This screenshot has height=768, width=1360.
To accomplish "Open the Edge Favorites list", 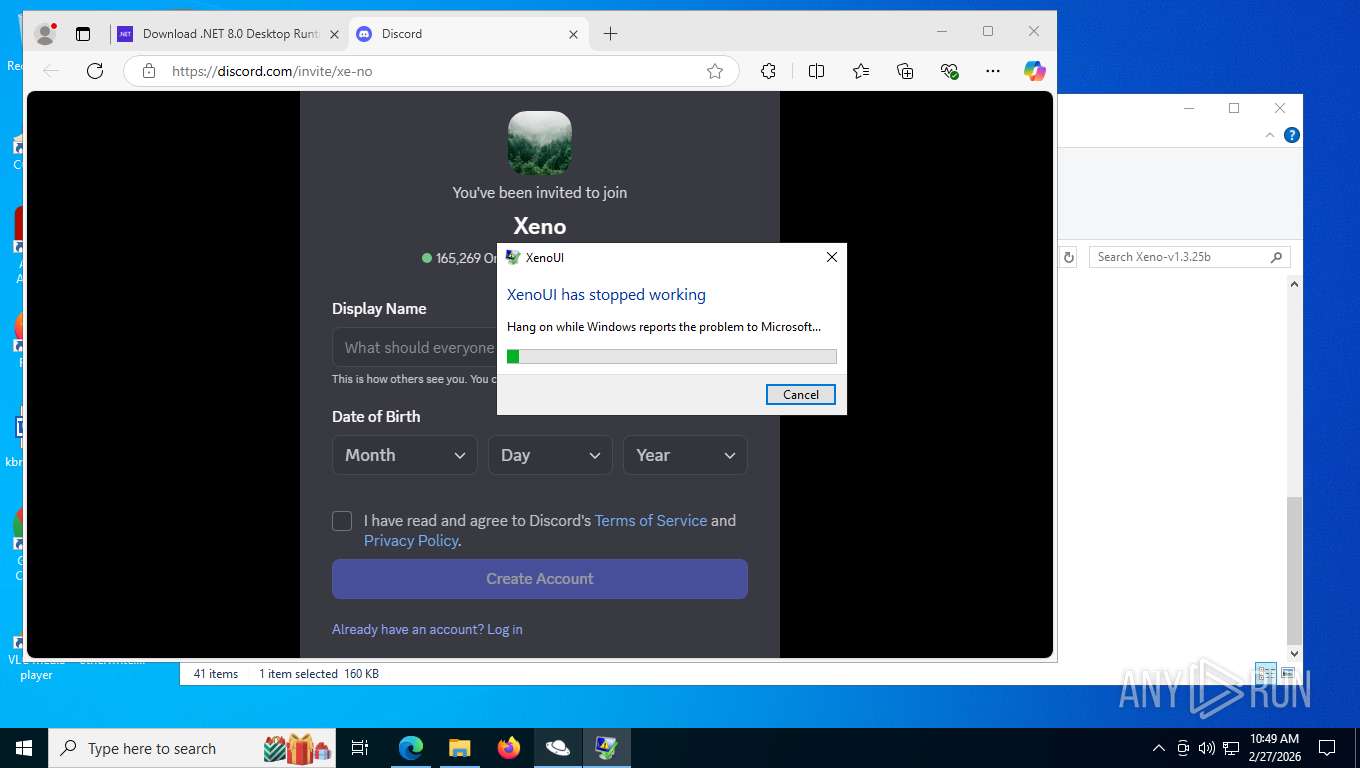I will point(861,71).
